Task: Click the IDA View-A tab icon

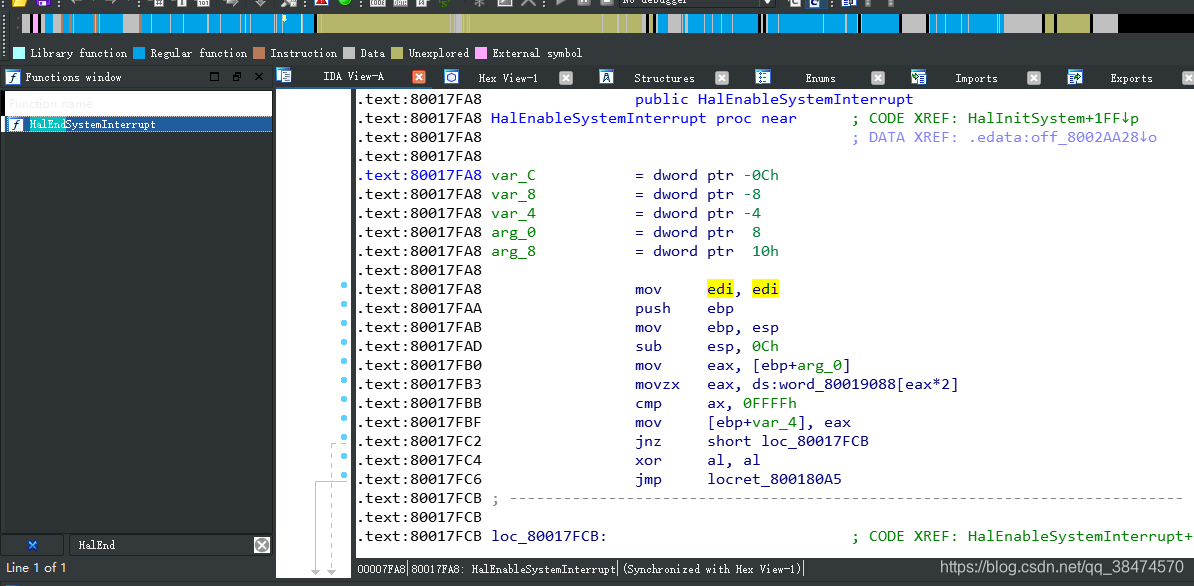Action: coord(284,75)
